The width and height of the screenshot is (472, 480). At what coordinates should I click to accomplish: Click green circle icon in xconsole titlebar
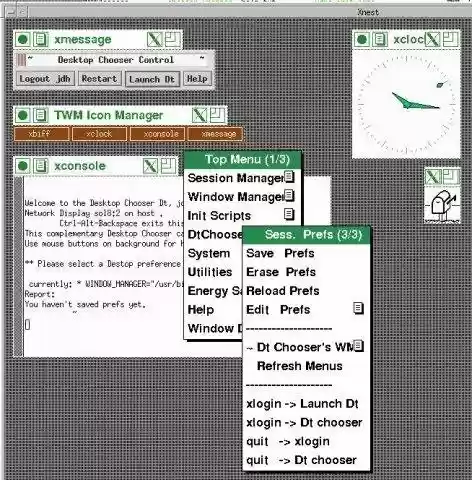pos(23,166)
